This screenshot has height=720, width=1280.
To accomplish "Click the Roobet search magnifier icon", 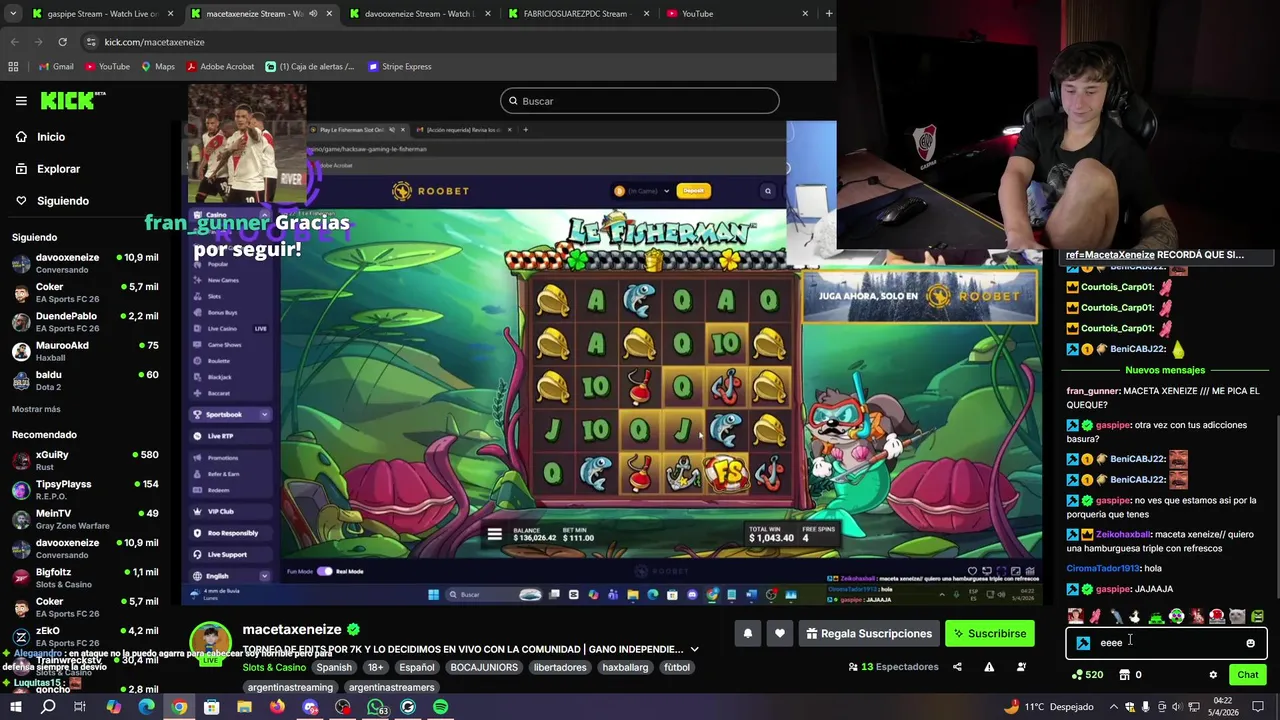I will 768,191.
